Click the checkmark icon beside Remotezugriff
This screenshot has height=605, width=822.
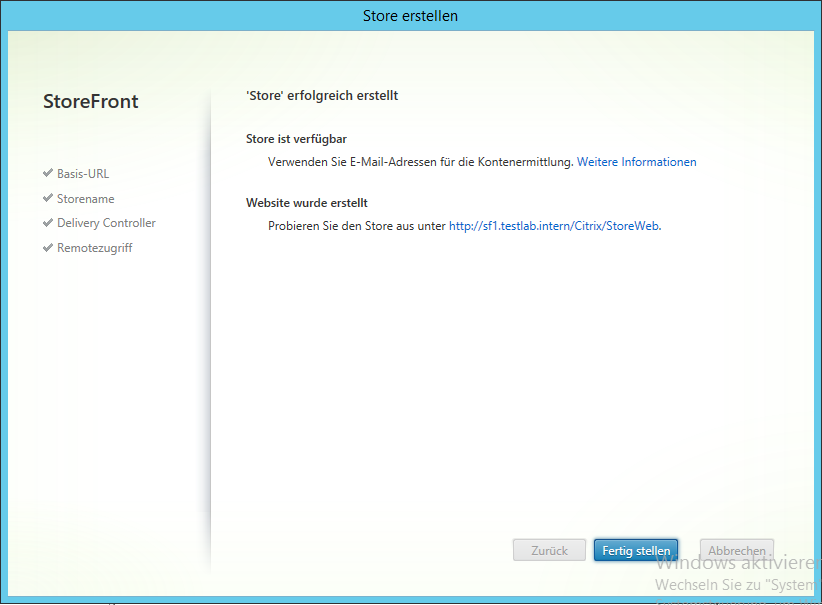(x=48, y=247)
